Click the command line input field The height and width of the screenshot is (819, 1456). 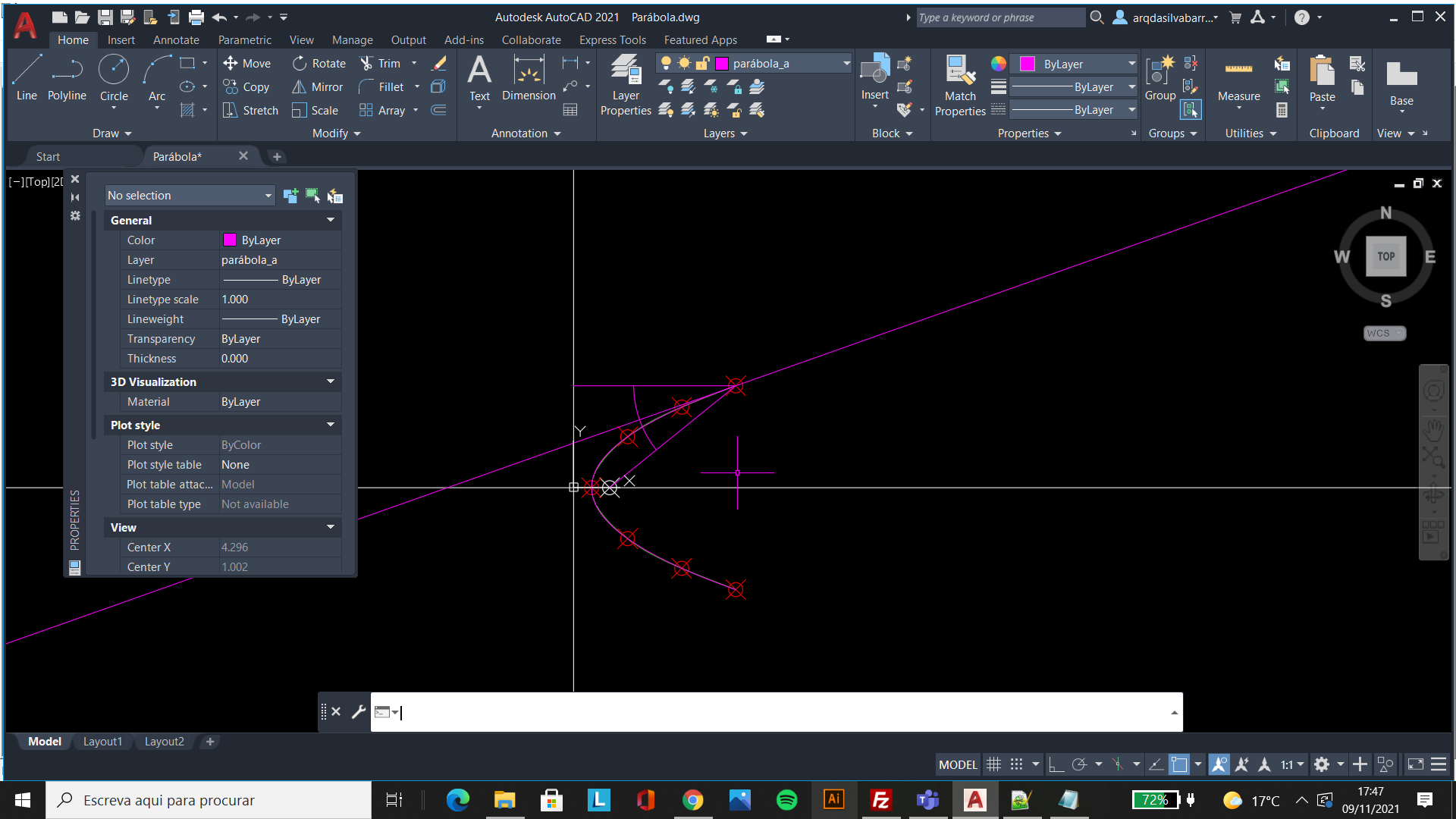coord(777,712)
